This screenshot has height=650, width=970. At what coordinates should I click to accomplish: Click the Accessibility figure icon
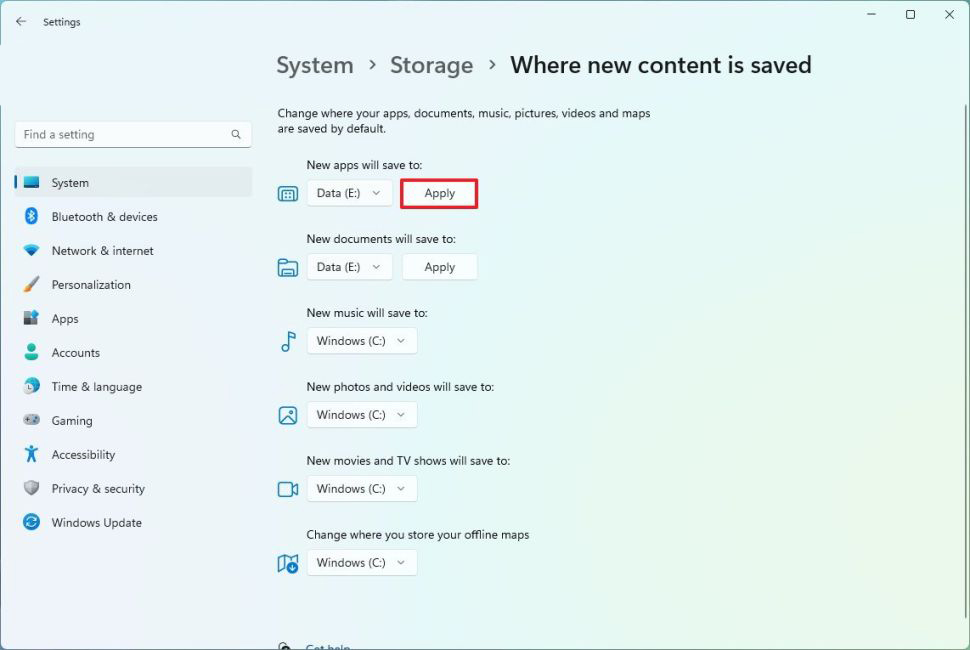point(31,455)
